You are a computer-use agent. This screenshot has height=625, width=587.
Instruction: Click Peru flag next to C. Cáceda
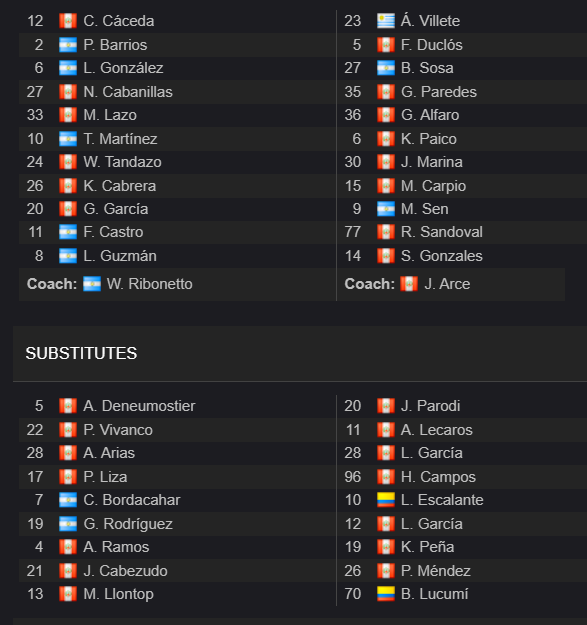[x=68, y=21]
